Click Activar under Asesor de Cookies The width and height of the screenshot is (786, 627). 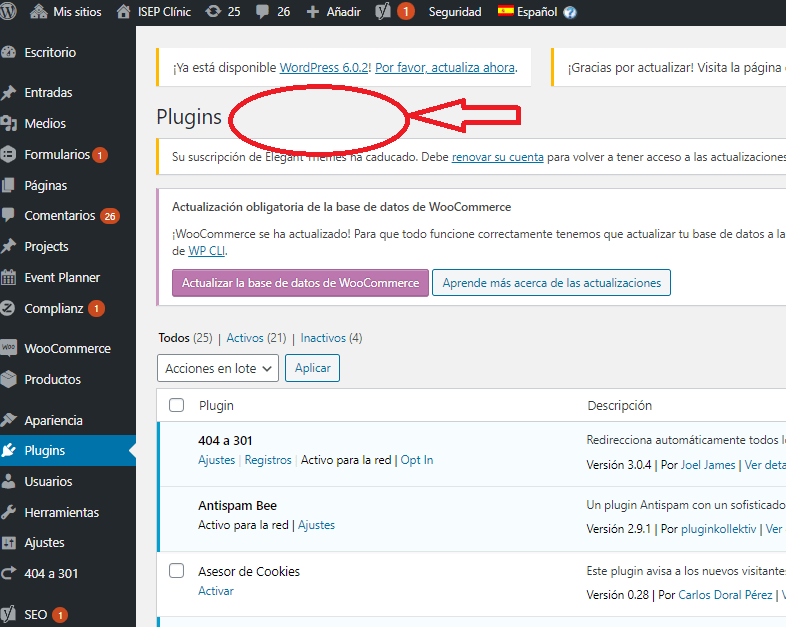216,591
